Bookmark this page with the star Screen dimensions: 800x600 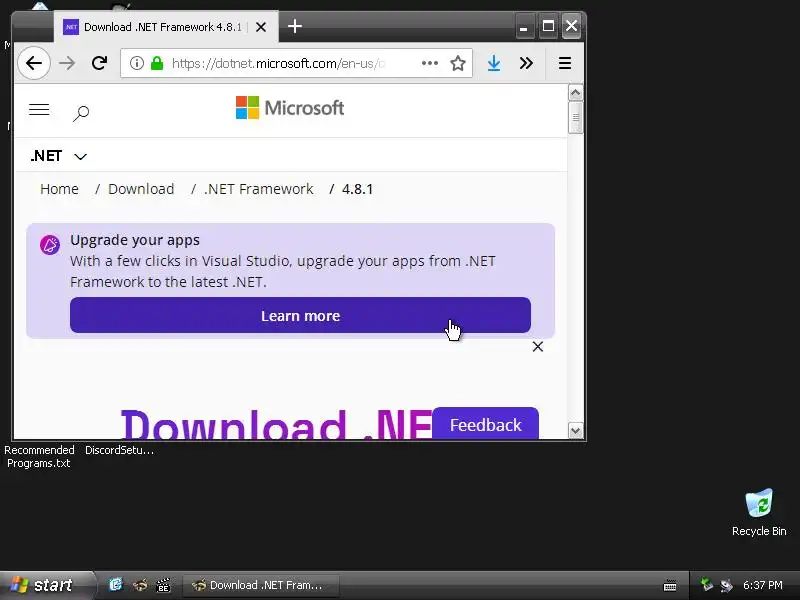coord(458,63)
